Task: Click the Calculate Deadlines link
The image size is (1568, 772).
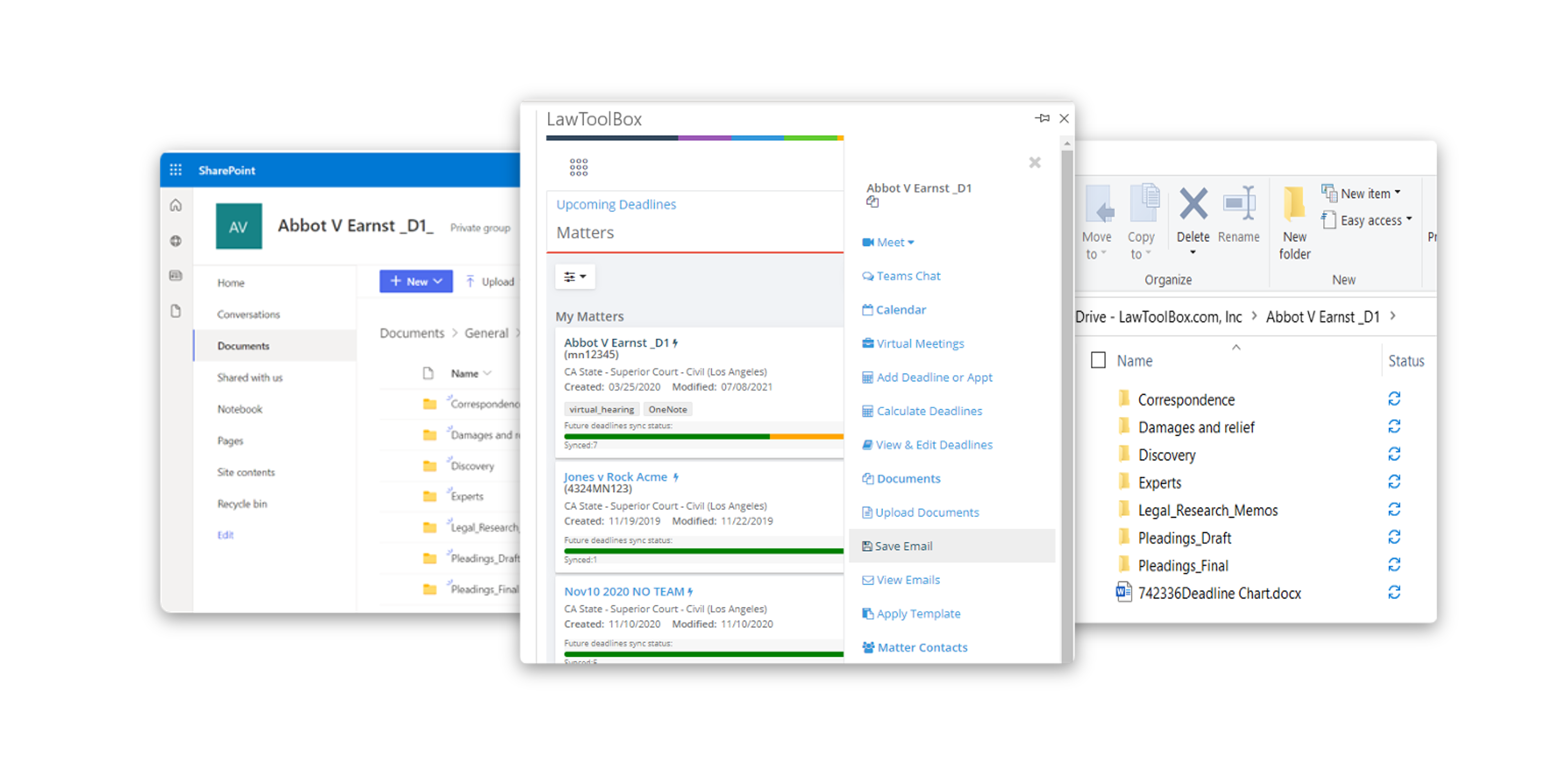Action: pyautogui.click(x=928, y=410)
